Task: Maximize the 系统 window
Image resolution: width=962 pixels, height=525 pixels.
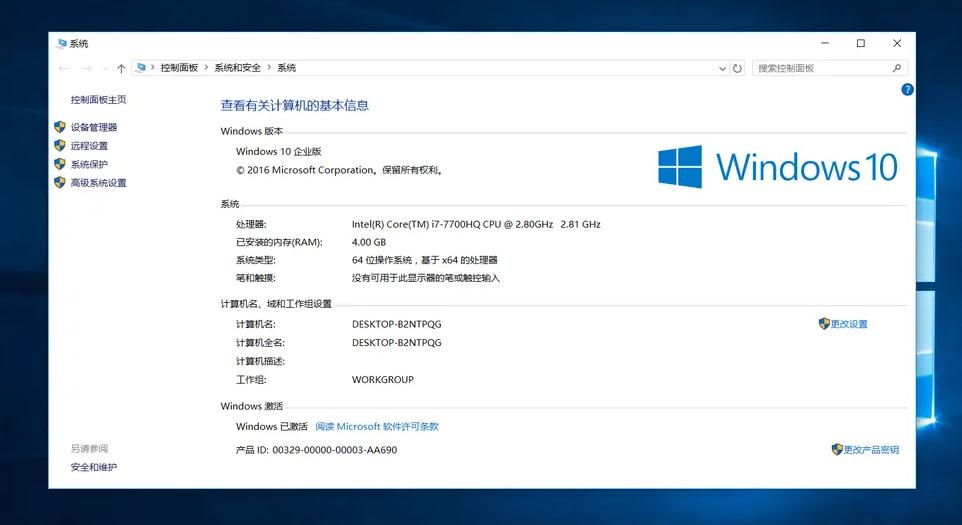Action: pyautogui.click(x=861, y=43)
